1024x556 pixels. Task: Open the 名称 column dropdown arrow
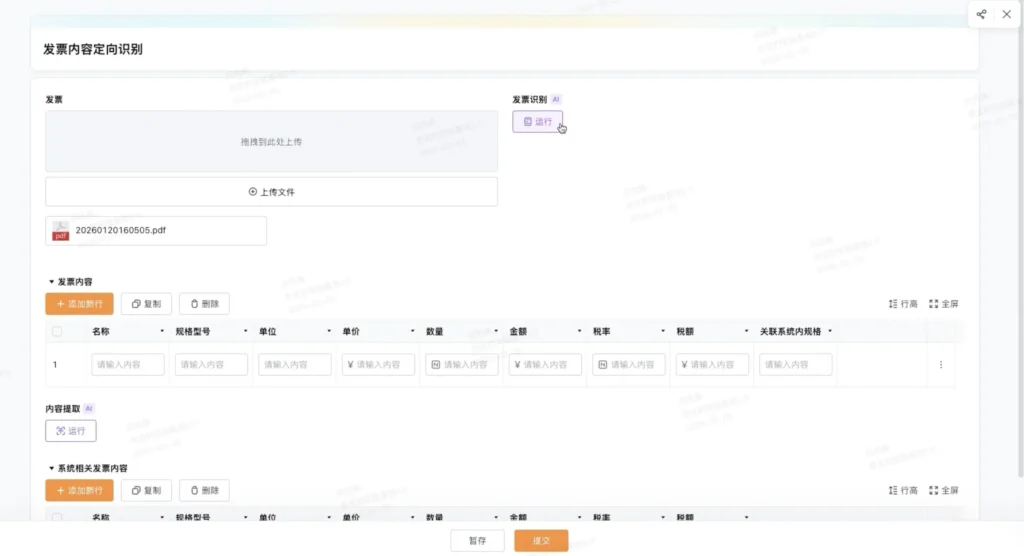pos(162,331)
